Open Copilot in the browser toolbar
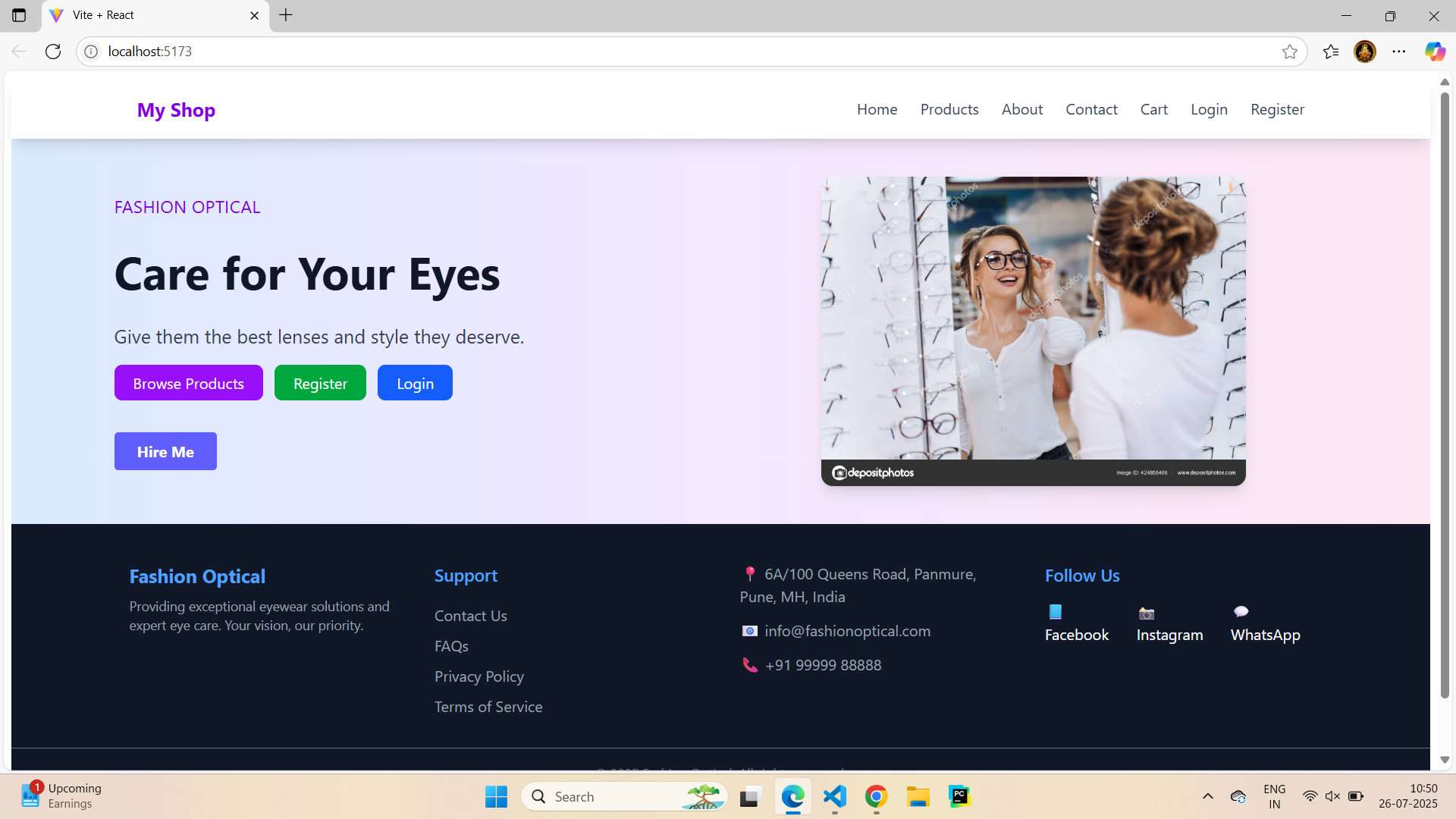1456x819 pixels. click(1436, 51)
